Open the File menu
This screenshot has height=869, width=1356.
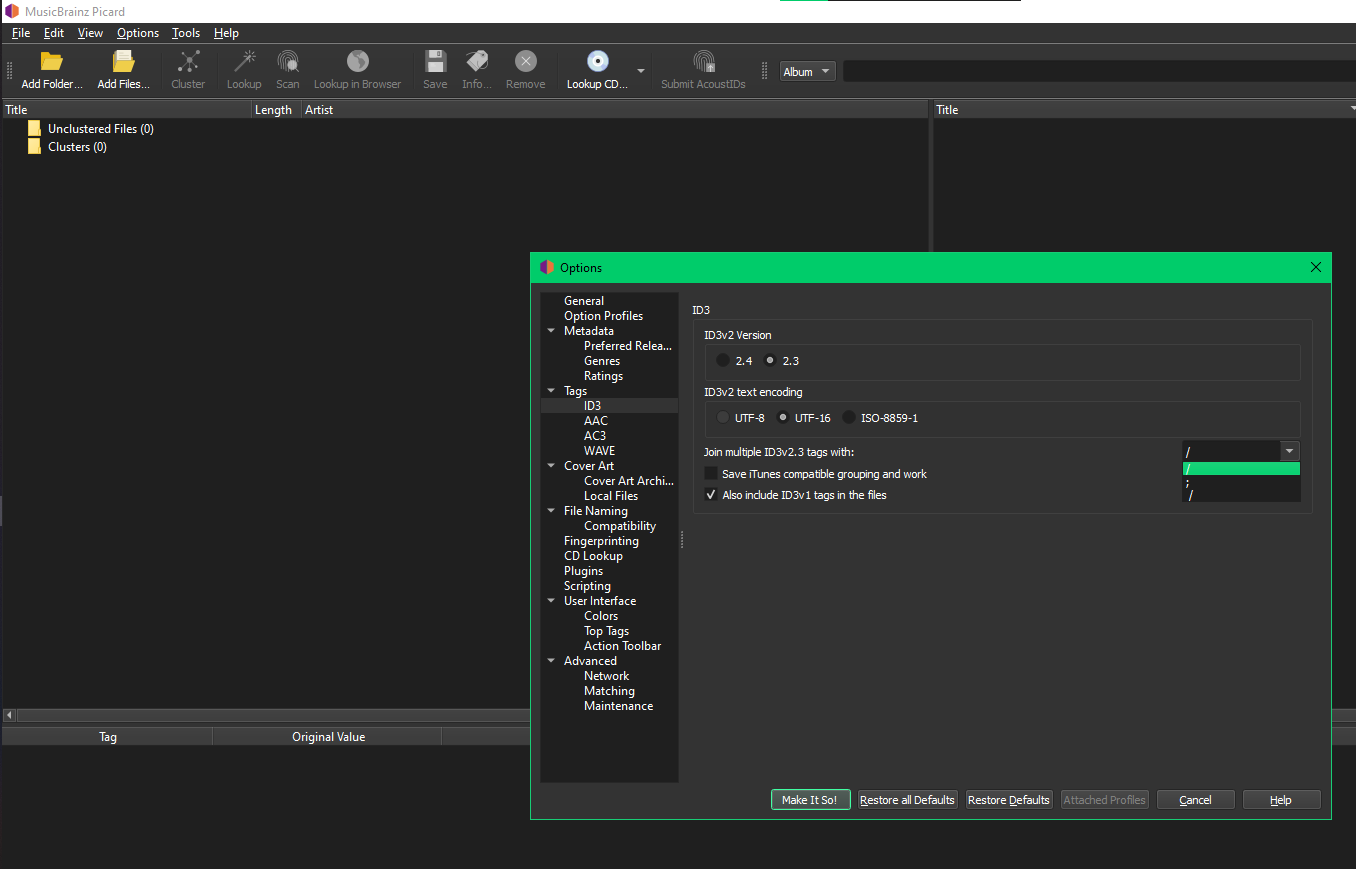[21, 33]
